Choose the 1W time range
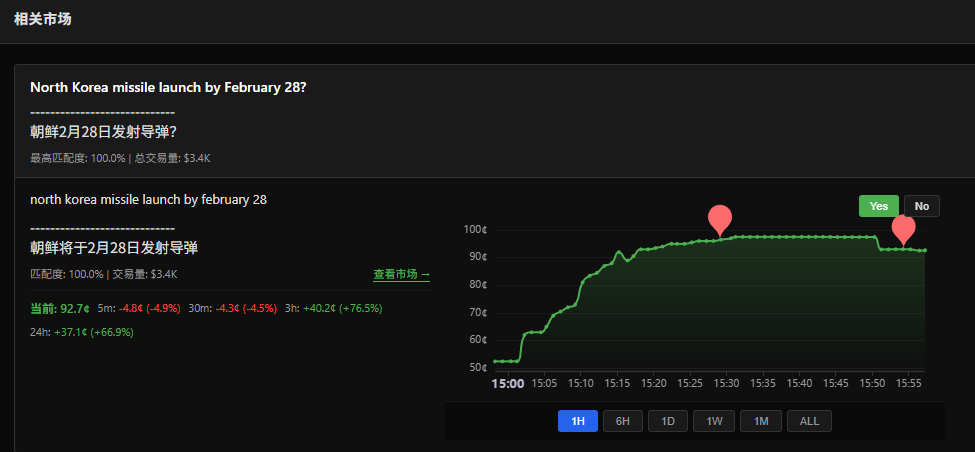The width and height of the screenshot is (975, 452). coord(714,421)
